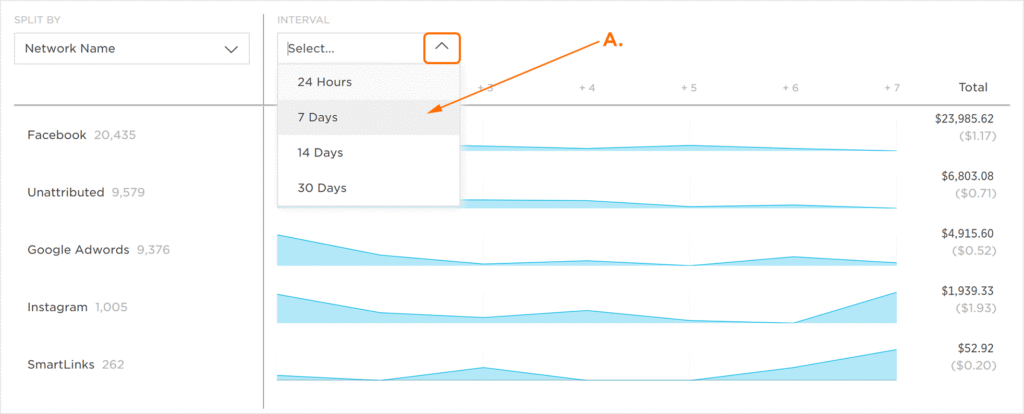Open the Network Name split-by dropdown
The height and width of the screenshot is (414, 1024).
coord(132,49)
